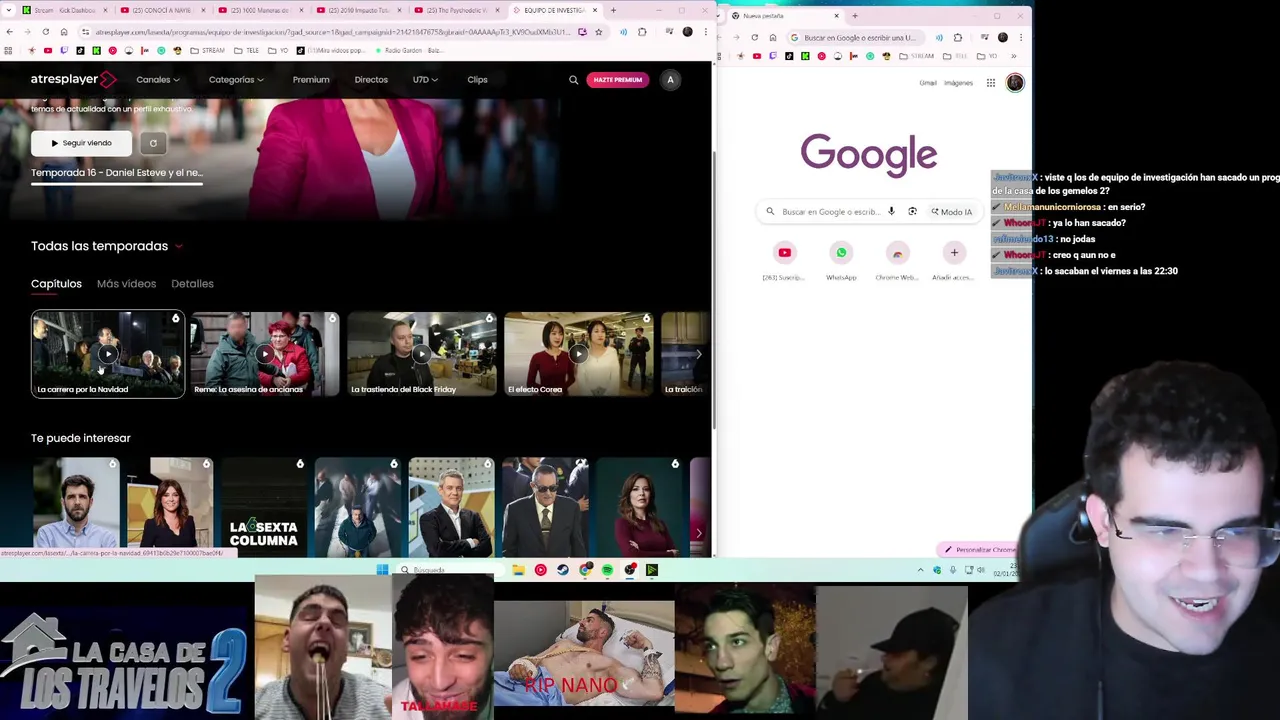Open Google apps grid in Google window
Image resolution: width=1280 pixels, height=720 pixels.
pyautogui.click(x=991, y=83)
